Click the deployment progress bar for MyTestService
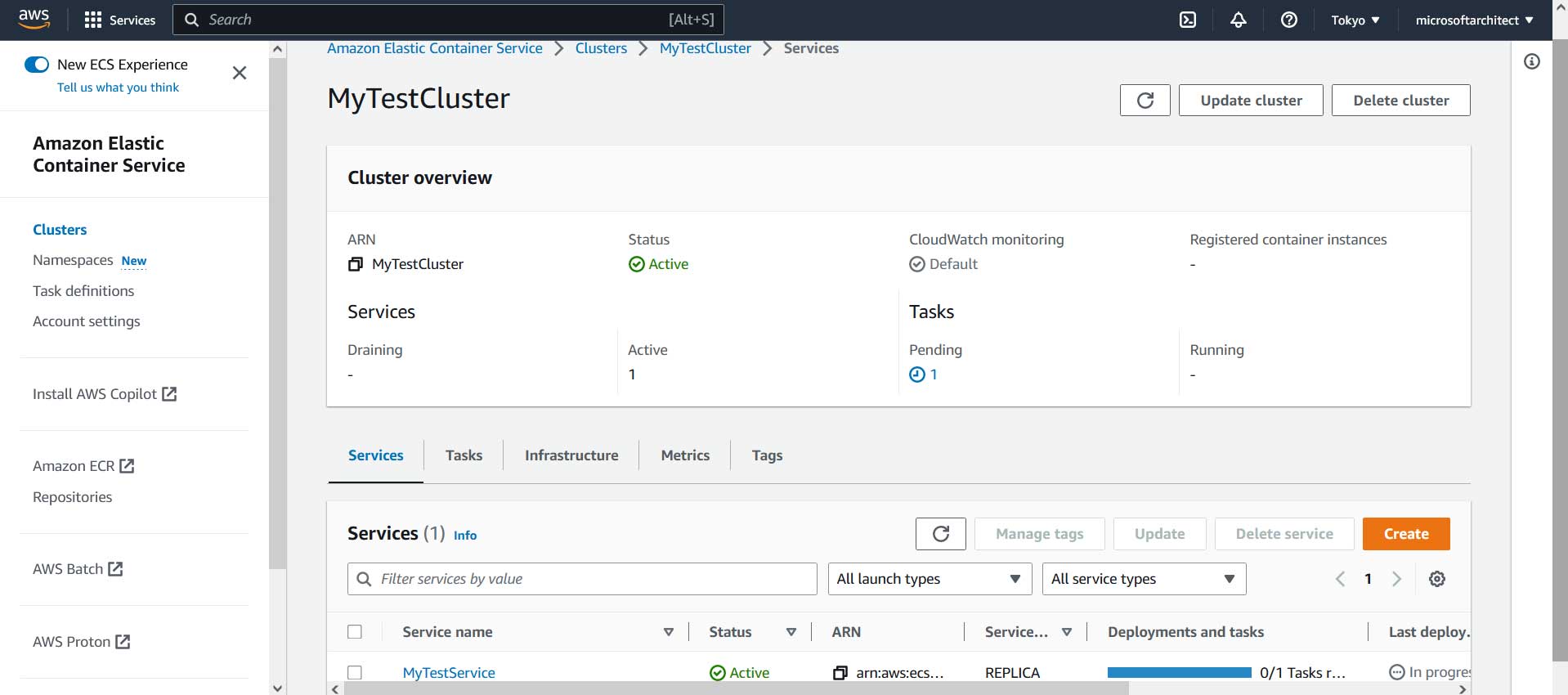Viewport: 1568px width, 695px height. point(1180,673)
